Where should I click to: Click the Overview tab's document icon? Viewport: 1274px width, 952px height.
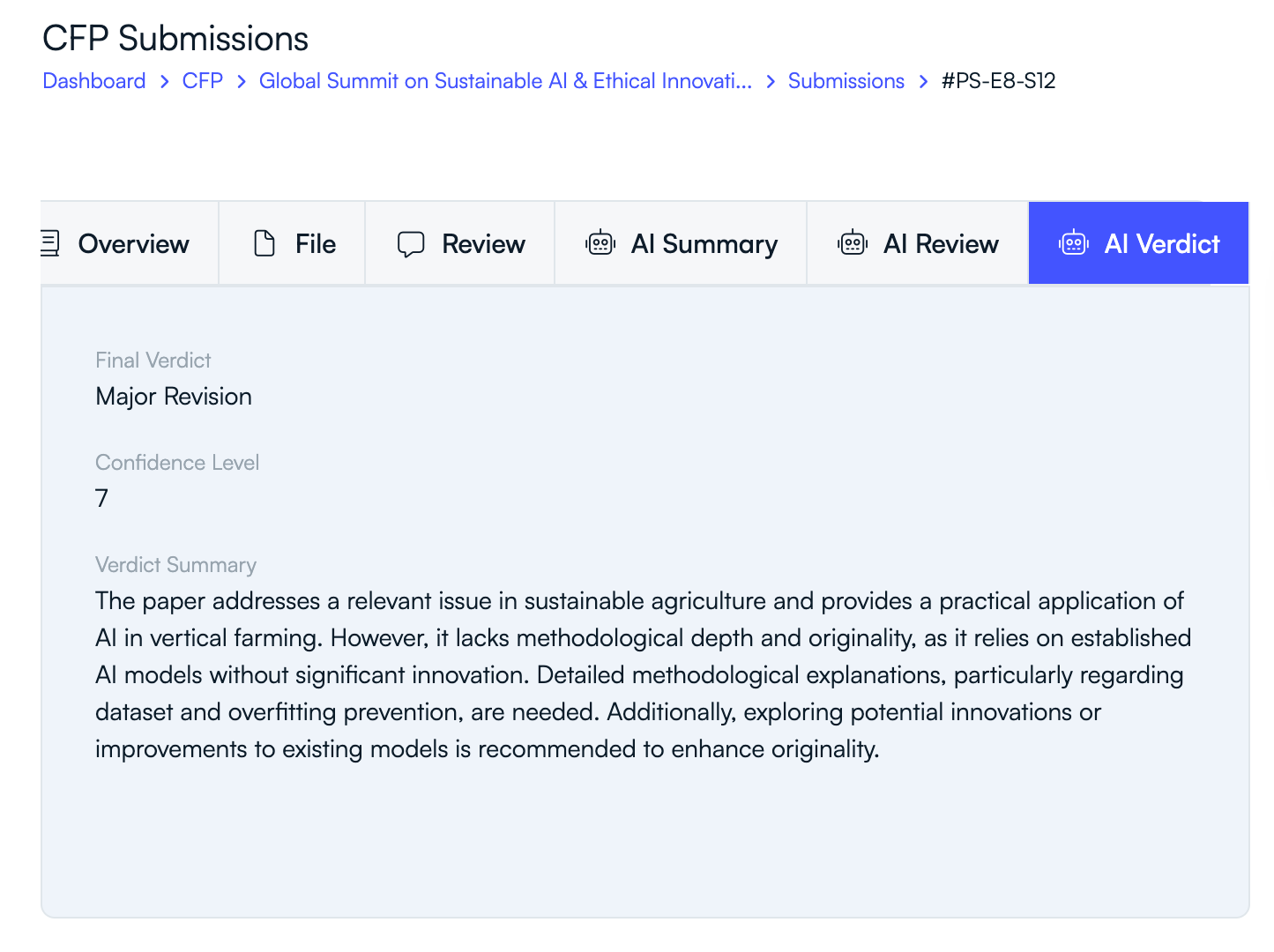coord(50,243)
